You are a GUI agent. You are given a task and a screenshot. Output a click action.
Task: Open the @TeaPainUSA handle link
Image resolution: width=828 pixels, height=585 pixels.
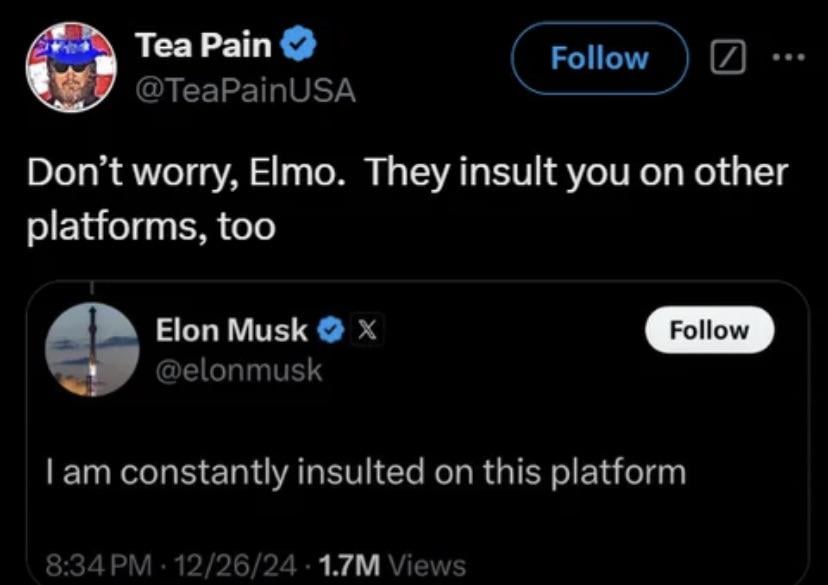tap(245, 90)
